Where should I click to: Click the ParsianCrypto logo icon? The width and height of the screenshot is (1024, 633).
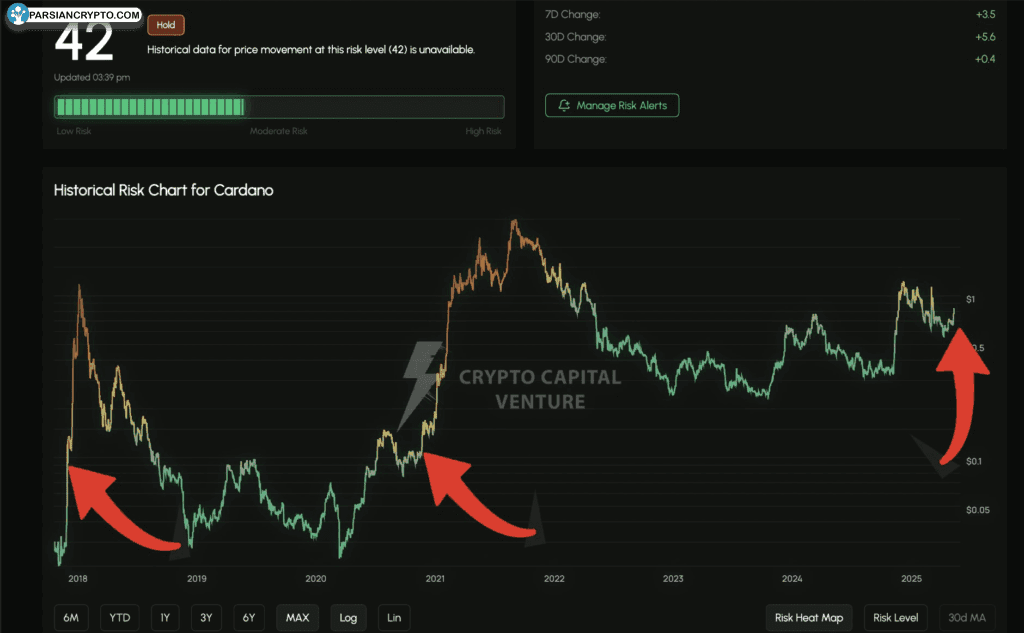click(18, 16)
